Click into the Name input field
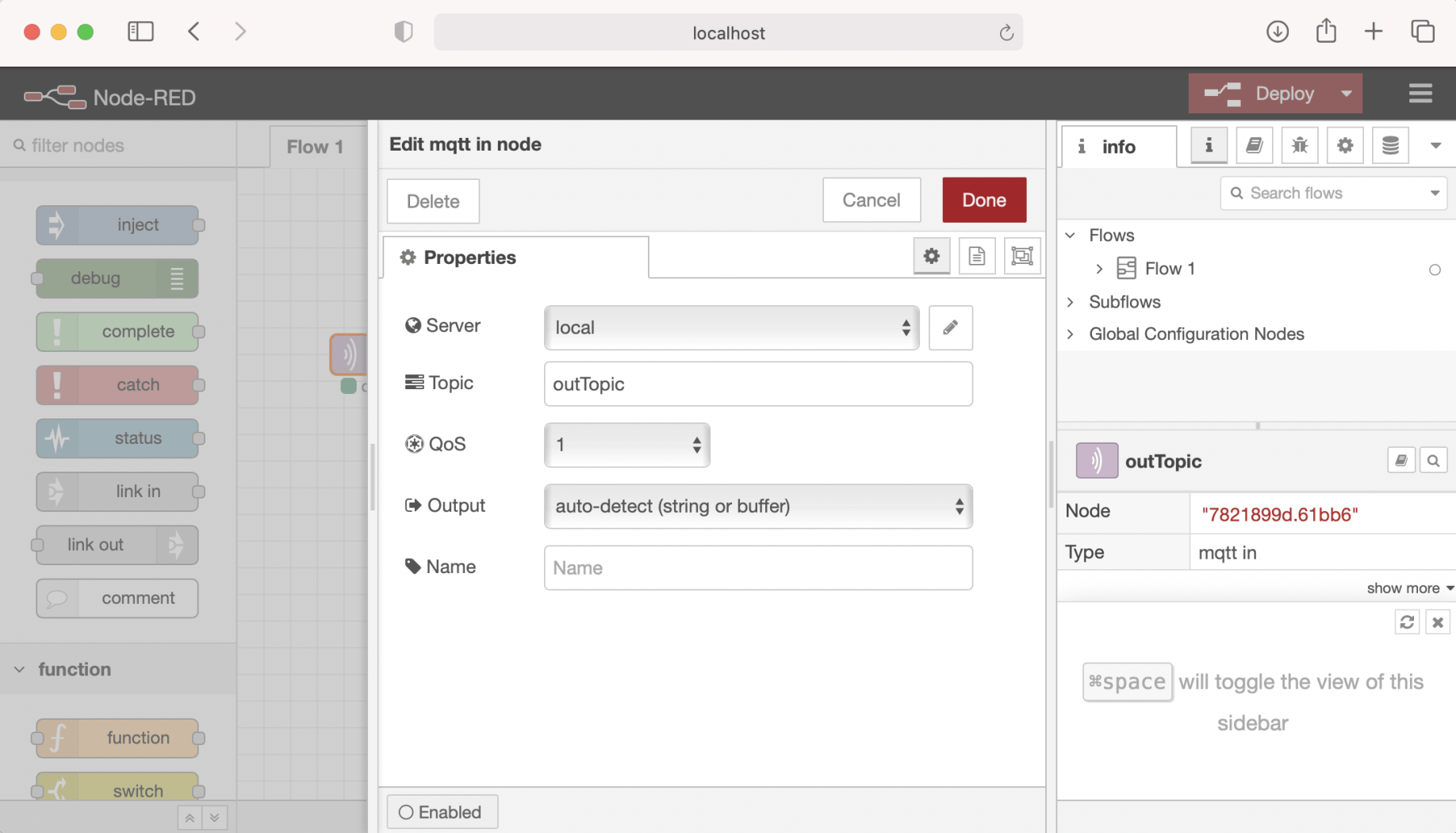This screenshot has width=1456, height=833. click(757, 567)
